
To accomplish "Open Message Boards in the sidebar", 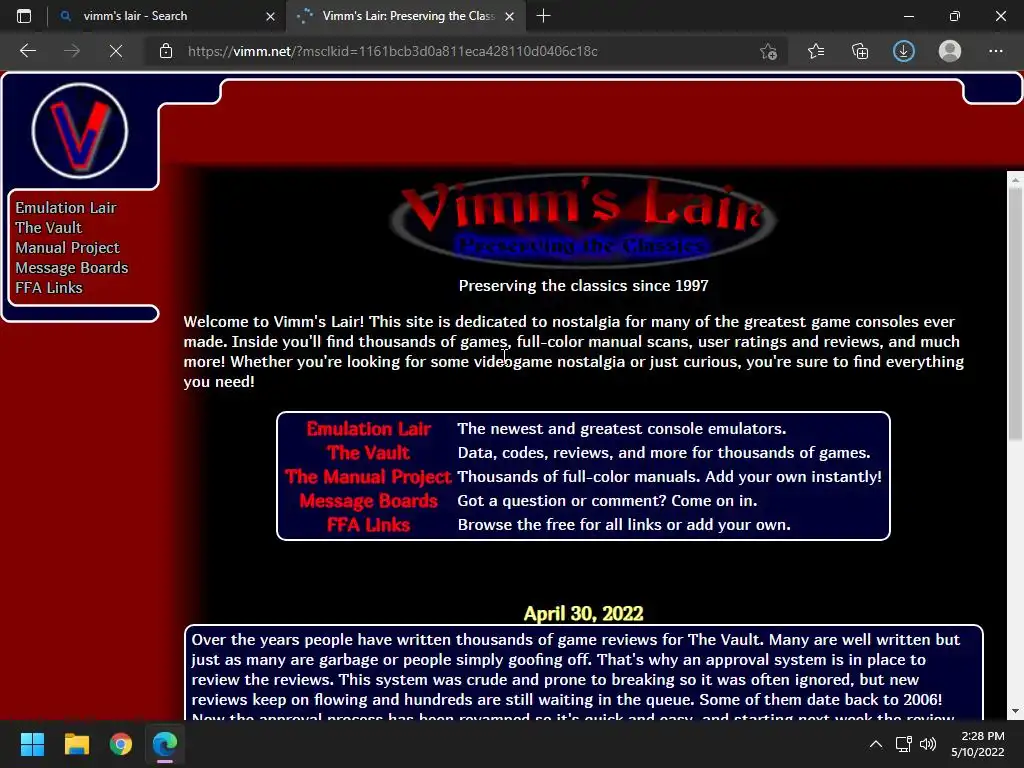I will tap(72, 268).
